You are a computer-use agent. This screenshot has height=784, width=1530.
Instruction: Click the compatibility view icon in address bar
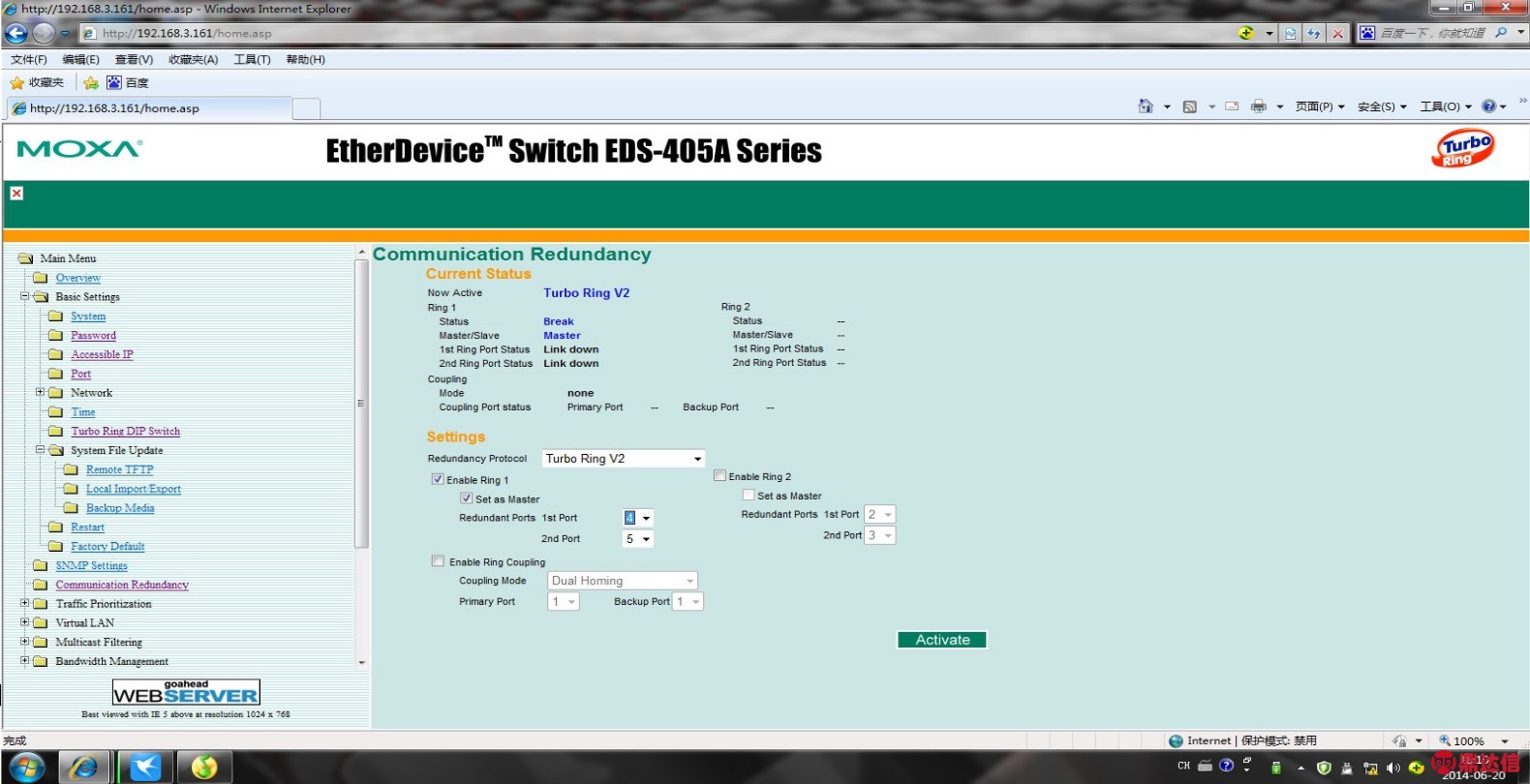coord(1290,33)
